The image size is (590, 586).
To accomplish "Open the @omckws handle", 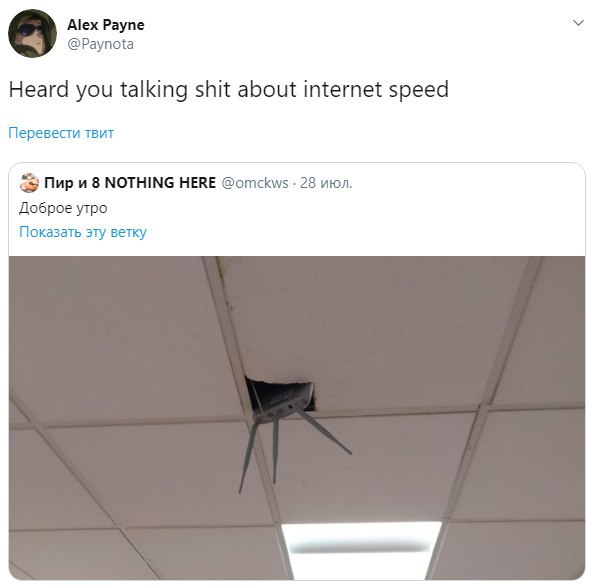I will click(x=255, y=183).
